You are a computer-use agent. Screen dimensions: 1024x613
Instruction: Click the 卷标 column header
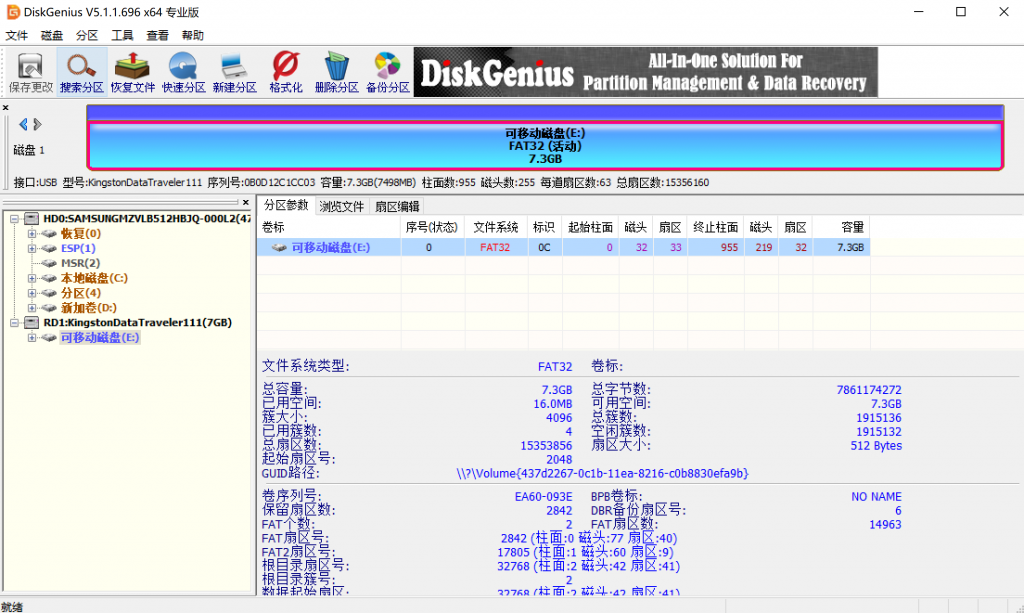(x=329, y=227)
